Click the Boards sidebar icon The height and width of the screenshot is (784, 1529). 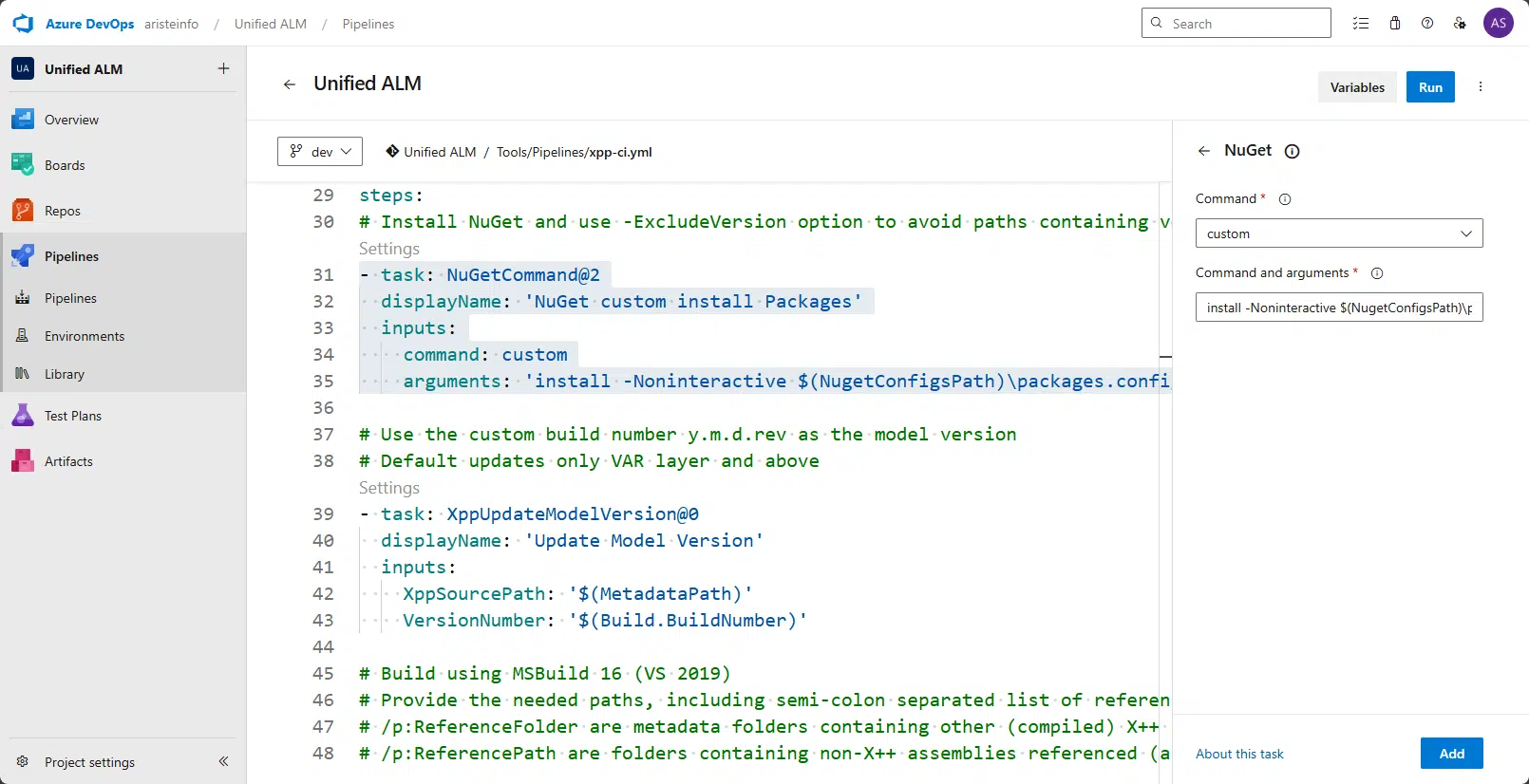(23, 165)
